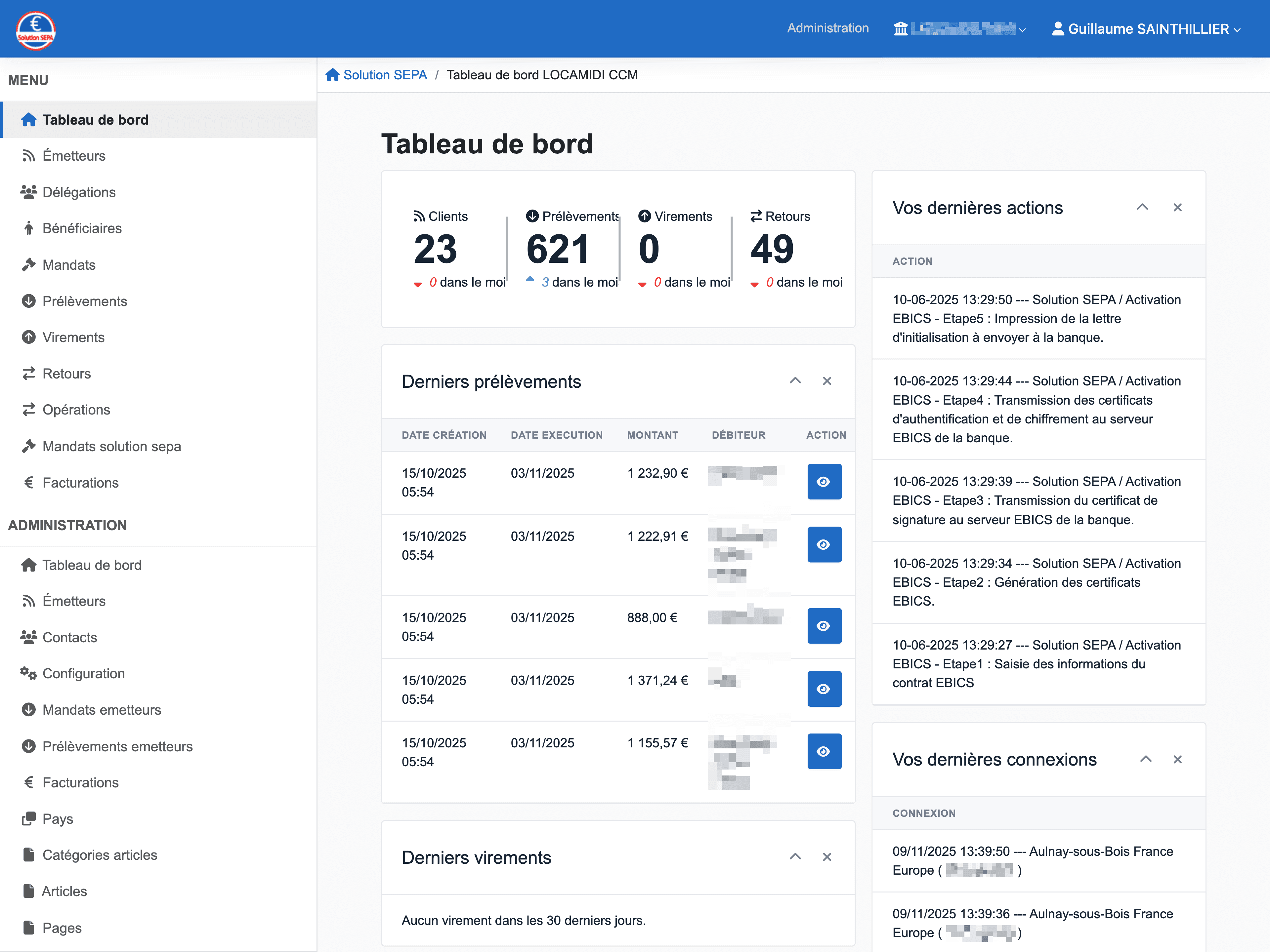Open the Virements section

coord(73,337)
